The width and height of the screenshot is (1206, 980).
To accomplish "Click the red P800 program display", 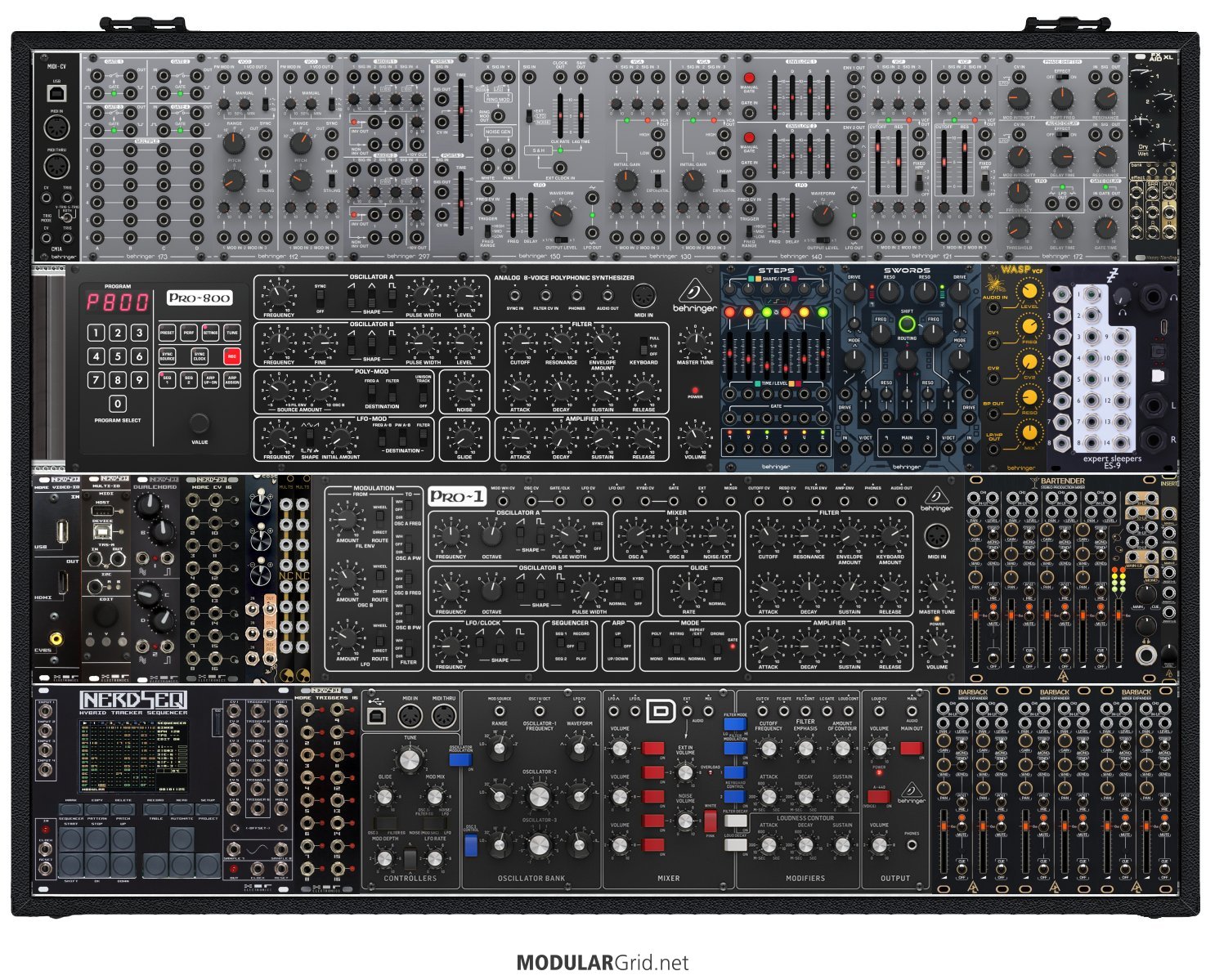I will (x=119, y=302).
